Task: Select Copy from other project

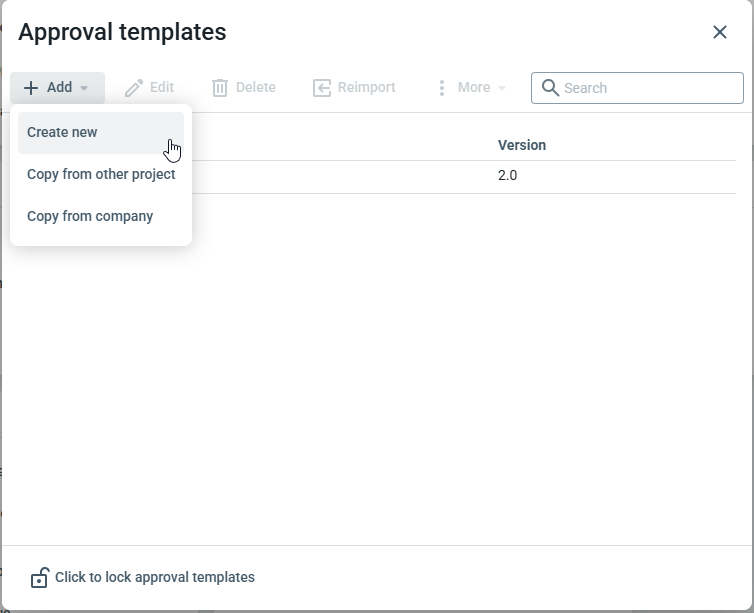Action: pyautogui.click(x=101, y=174)
